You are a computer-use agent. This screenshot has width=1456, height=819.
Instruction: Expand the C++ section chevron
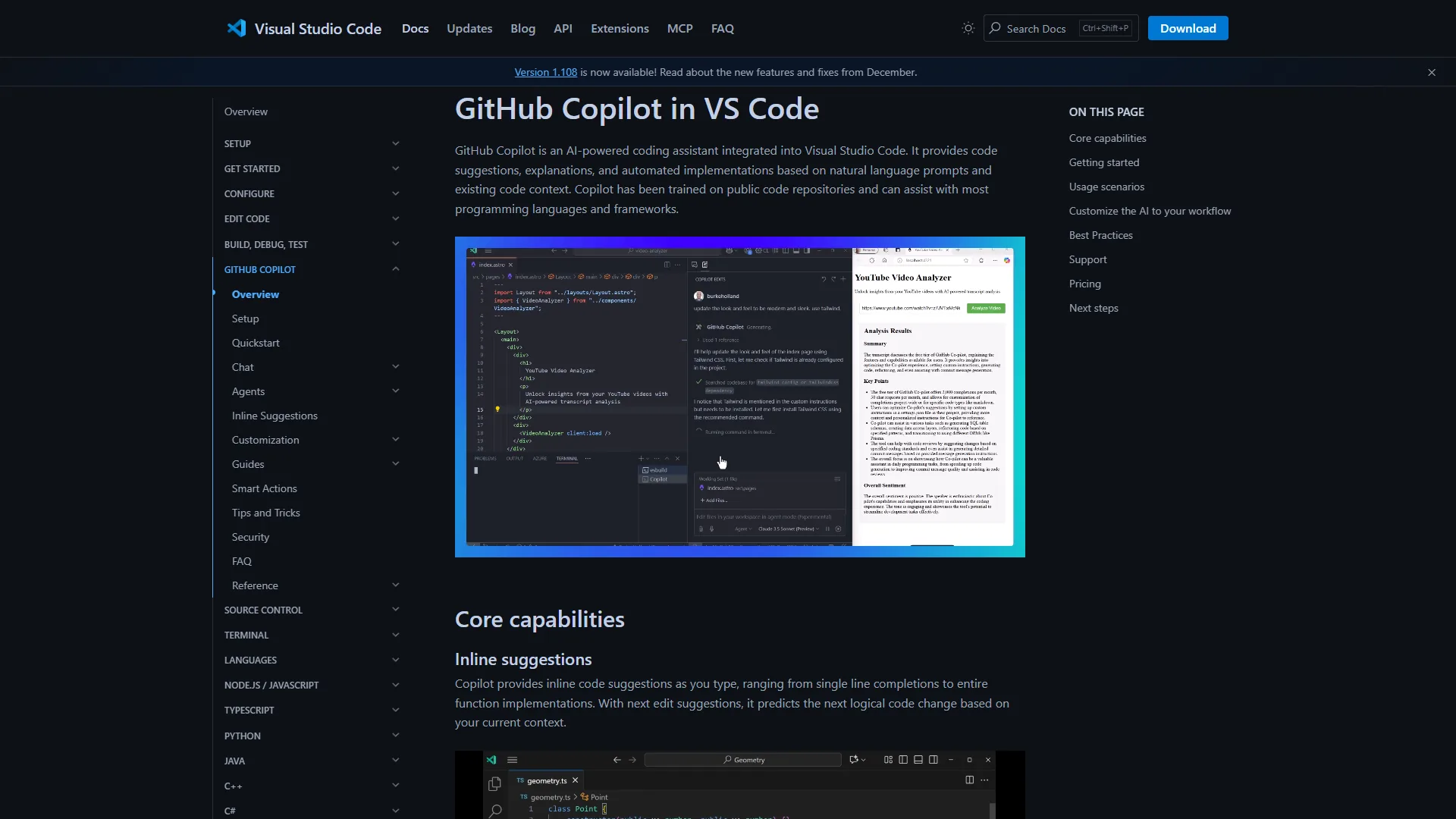click(395, 786)
